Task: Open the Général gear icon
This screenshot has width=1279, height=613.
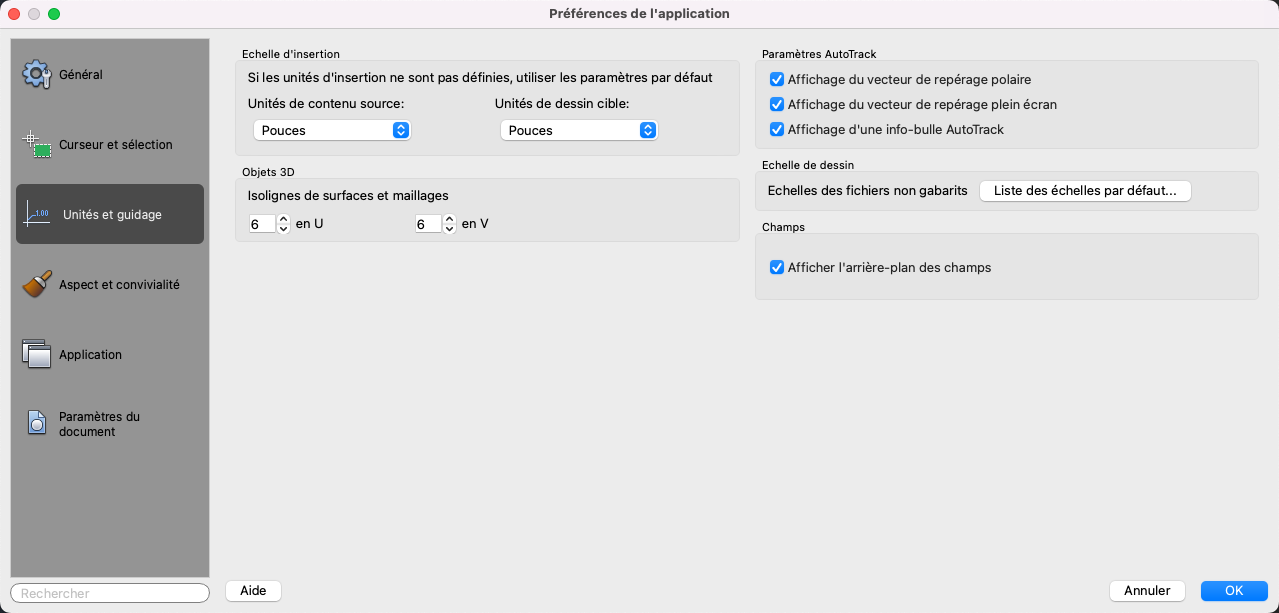Action: pos(37,74)
